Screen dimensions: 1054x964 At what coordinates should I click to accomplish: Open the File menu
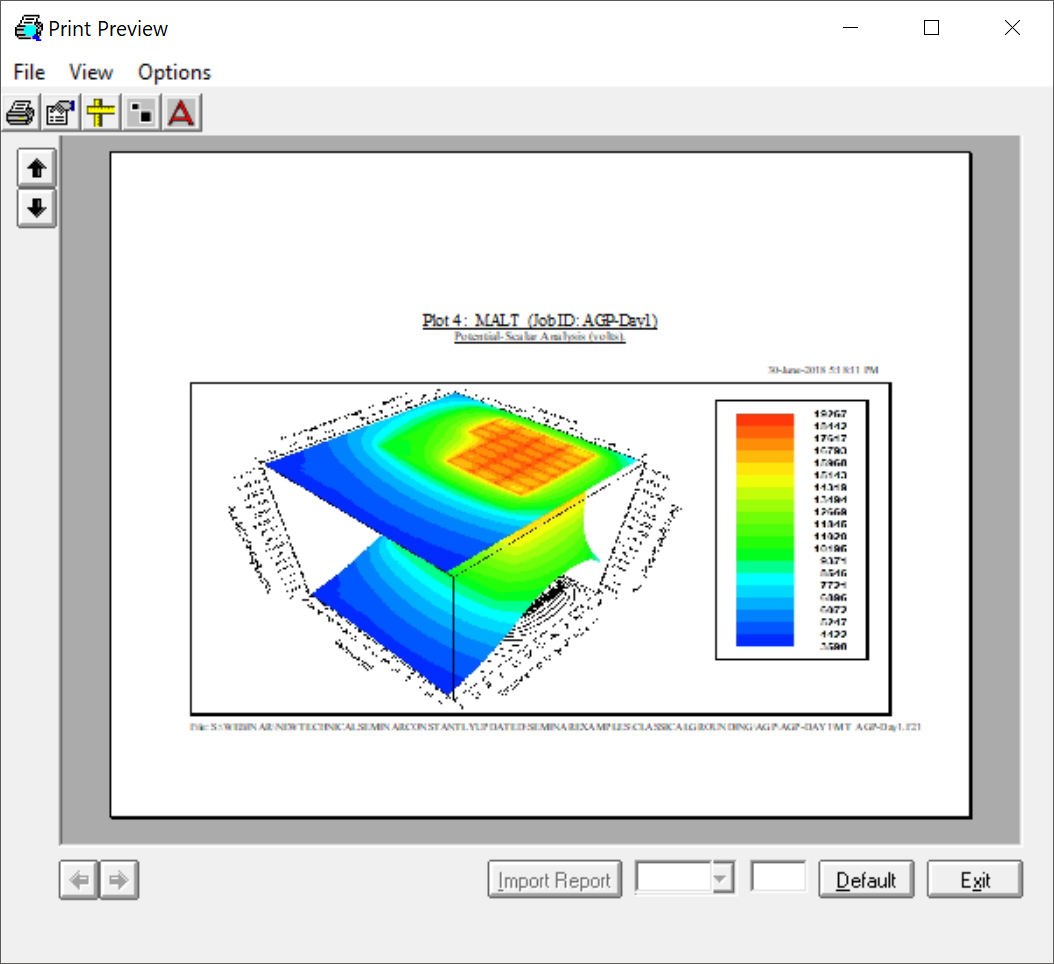pos(29,72)
